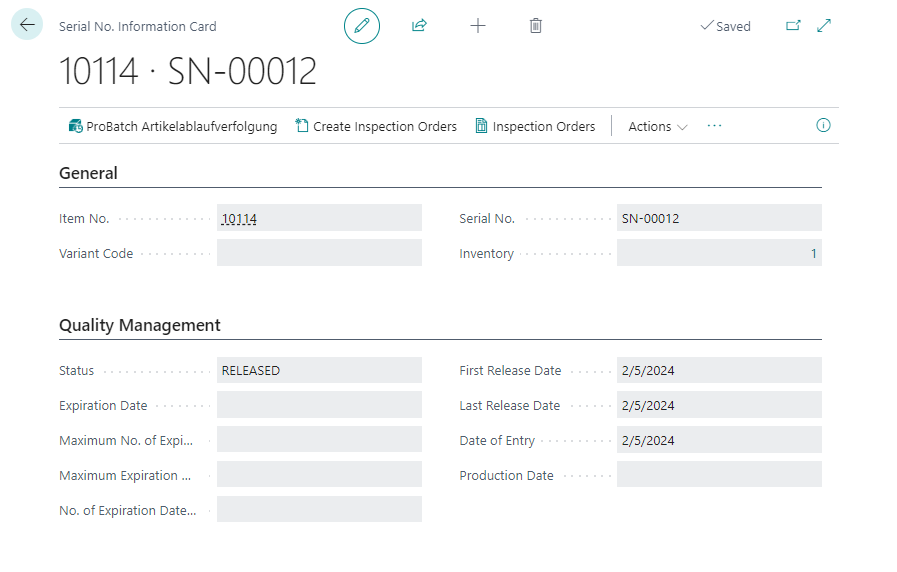
Task: Delete record with trash icon
Action: tap(535, 26)
